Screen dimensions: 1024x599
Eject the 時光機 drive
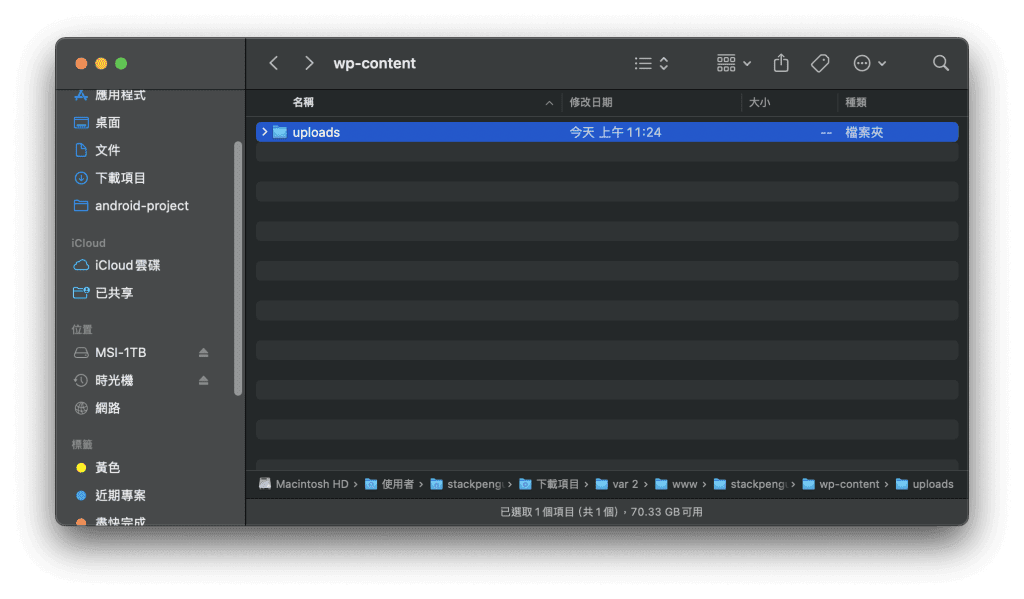point(204,381)
